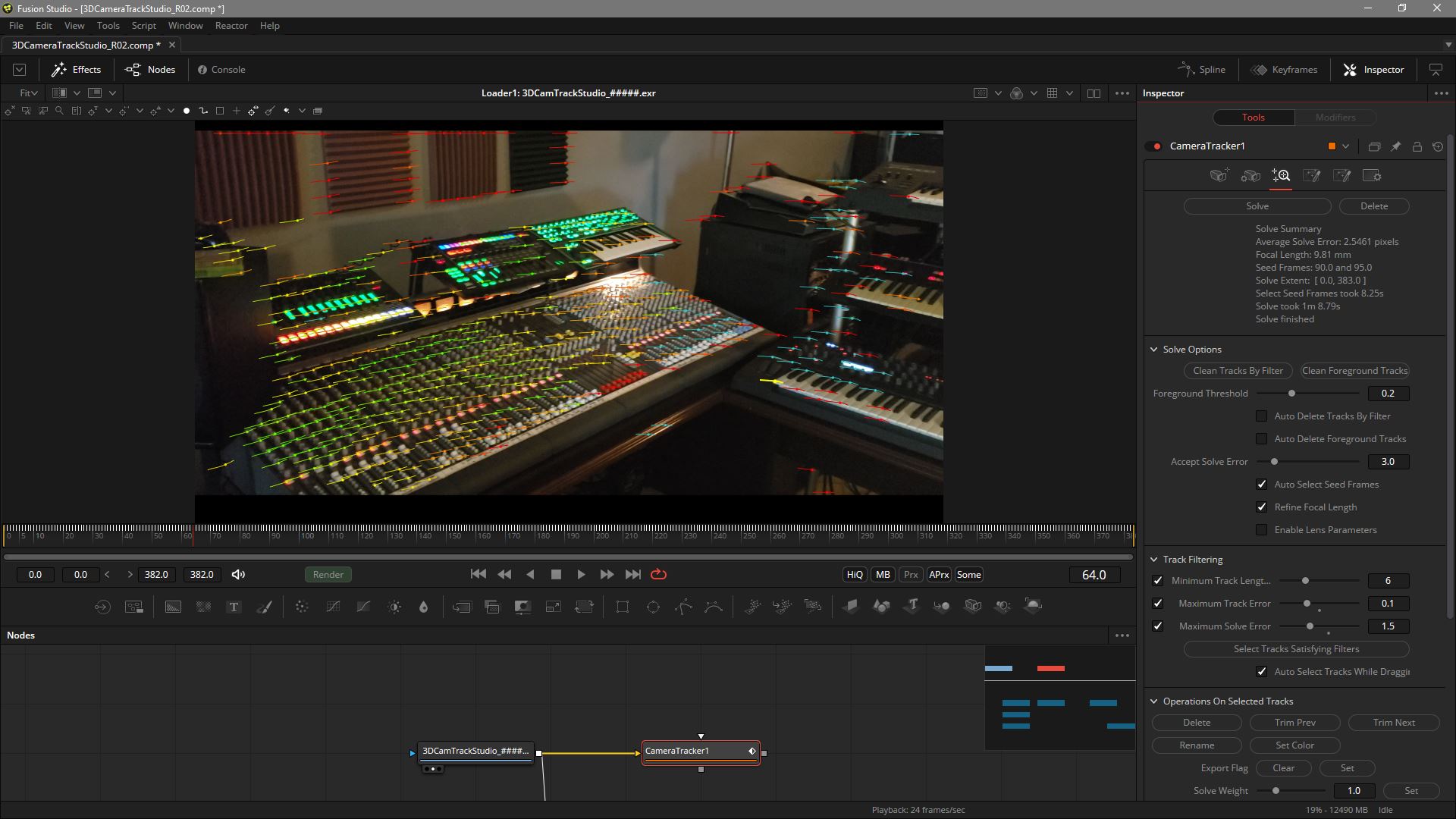
Task: Open the Spline editor panel
Action: click(x=1202, y=69)
